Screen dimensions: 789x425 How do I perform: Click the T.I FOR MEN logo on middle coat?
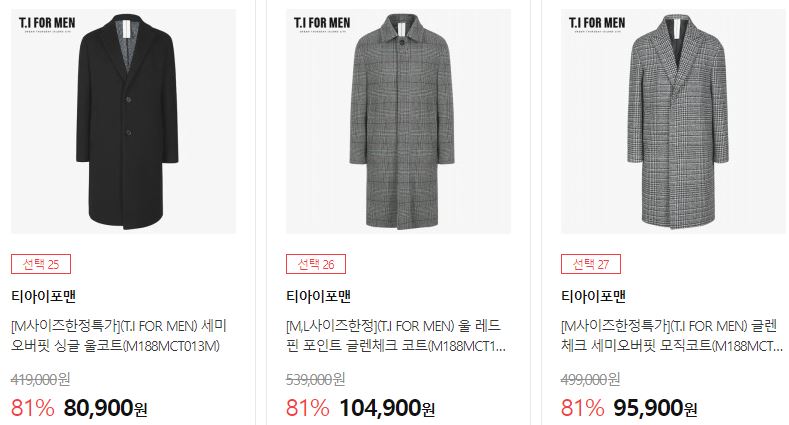pos(322,24)
